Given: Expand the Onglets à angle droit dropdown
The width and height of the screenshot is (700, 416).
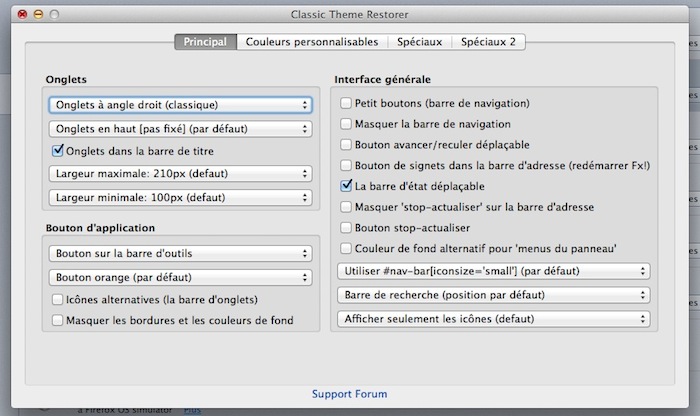Looking at the screenshot, I should [180, 104].
